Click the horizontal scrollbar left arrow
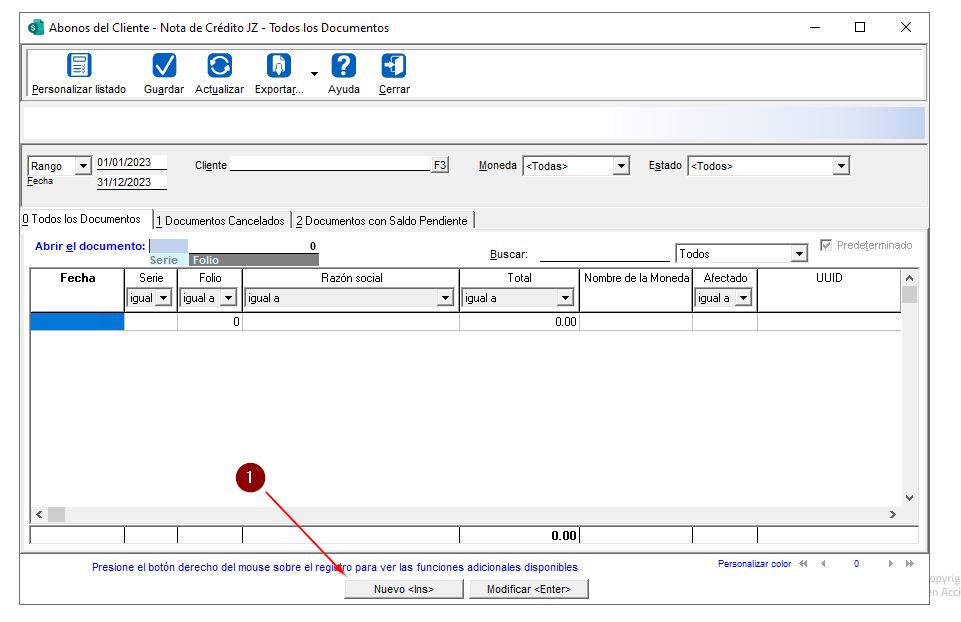 (x=39, y=514)
